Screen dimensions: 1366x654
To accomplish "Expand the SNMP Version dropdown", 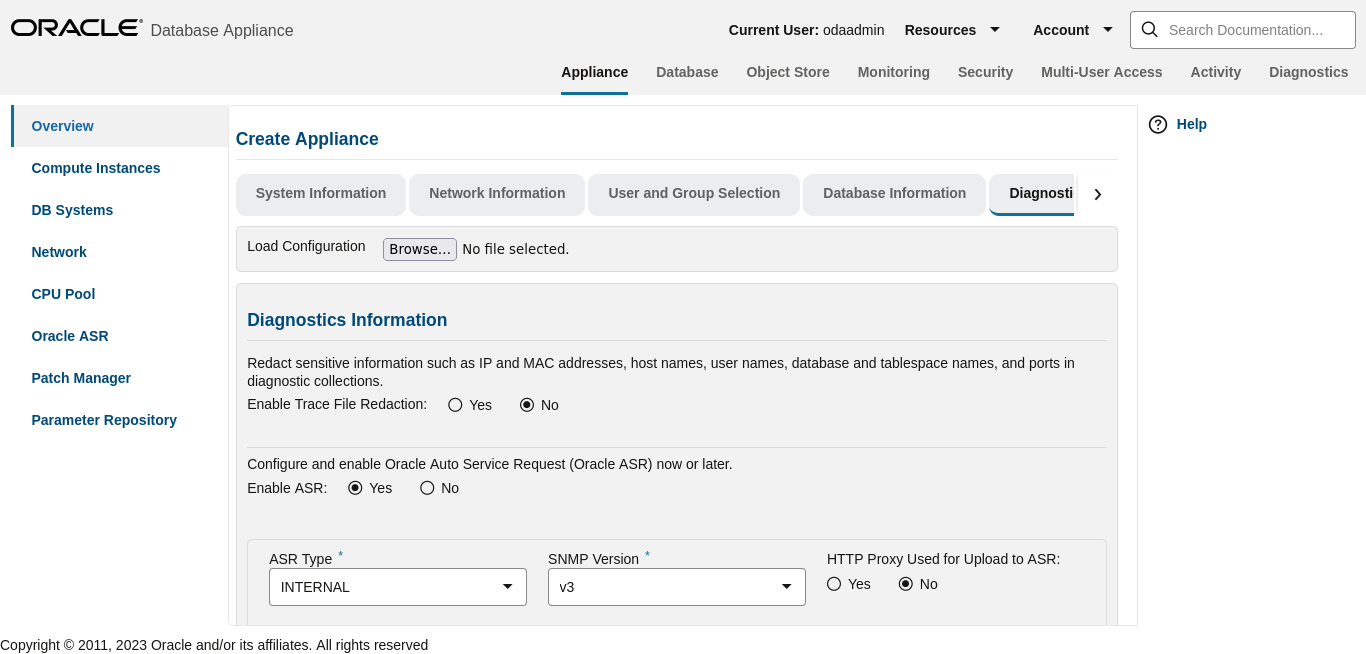I will pos(676,587).
